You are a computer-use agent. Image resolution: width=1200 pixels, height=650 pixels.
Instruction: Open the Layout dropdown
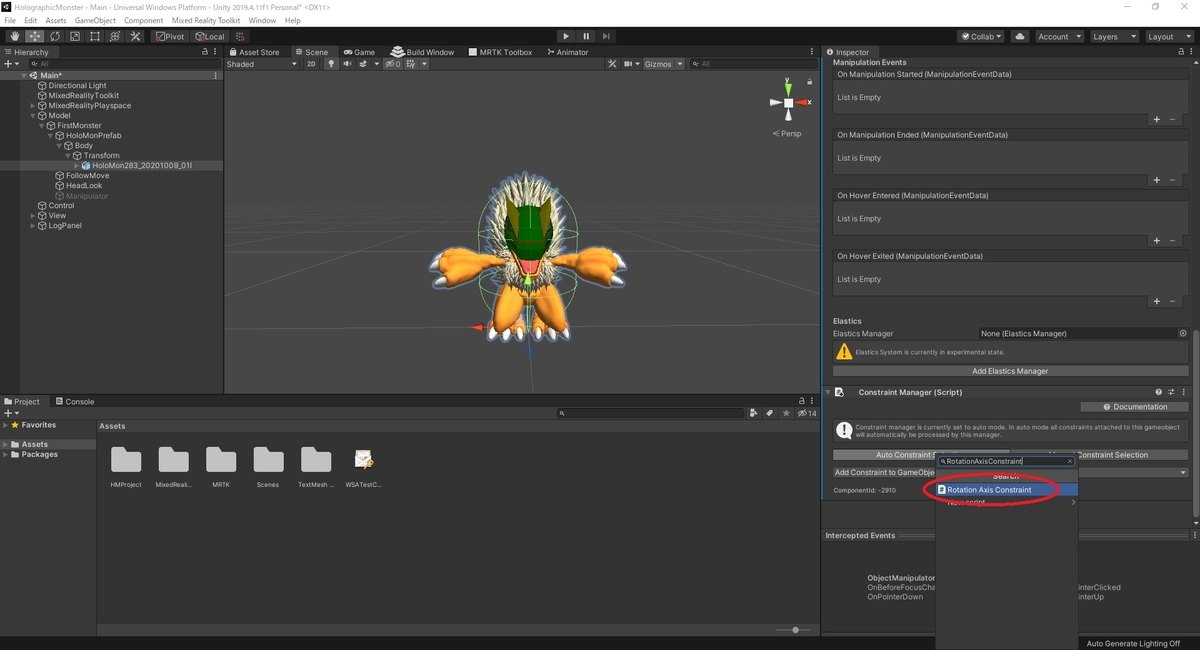point(1169,36)
